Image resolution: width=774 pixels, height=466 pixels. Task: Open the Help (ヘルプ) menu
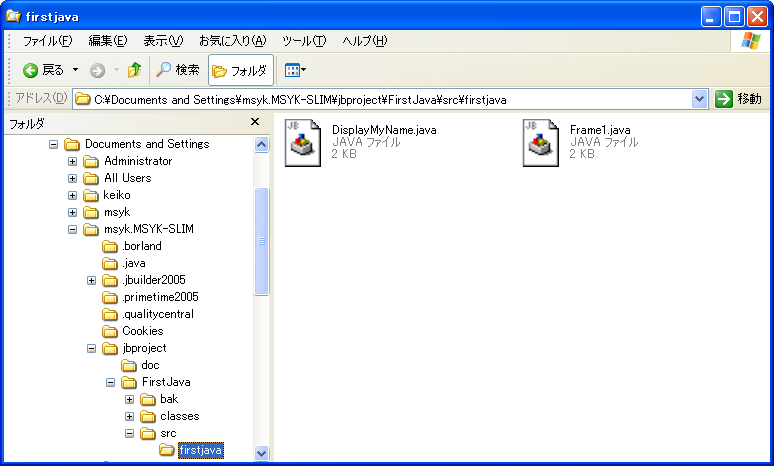click(364, 41)
